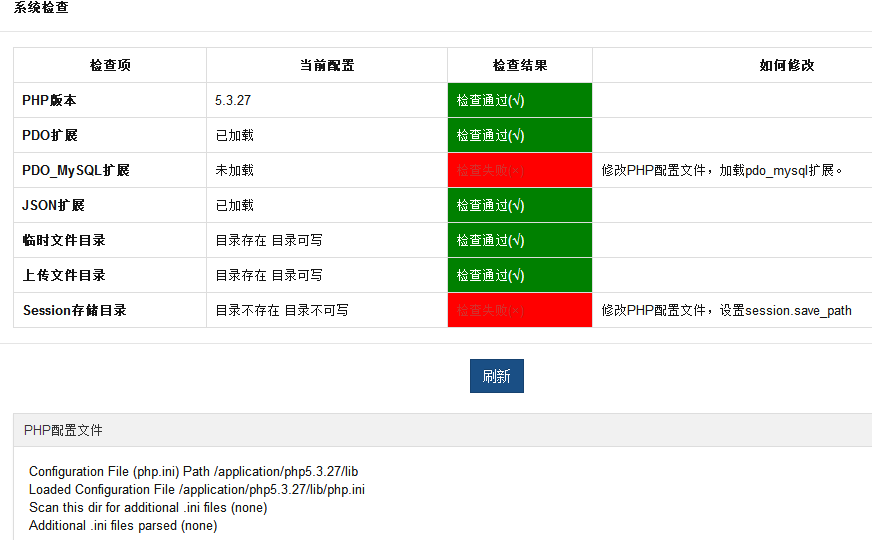Select the 检查结果 column header

(x=520, y=66)
